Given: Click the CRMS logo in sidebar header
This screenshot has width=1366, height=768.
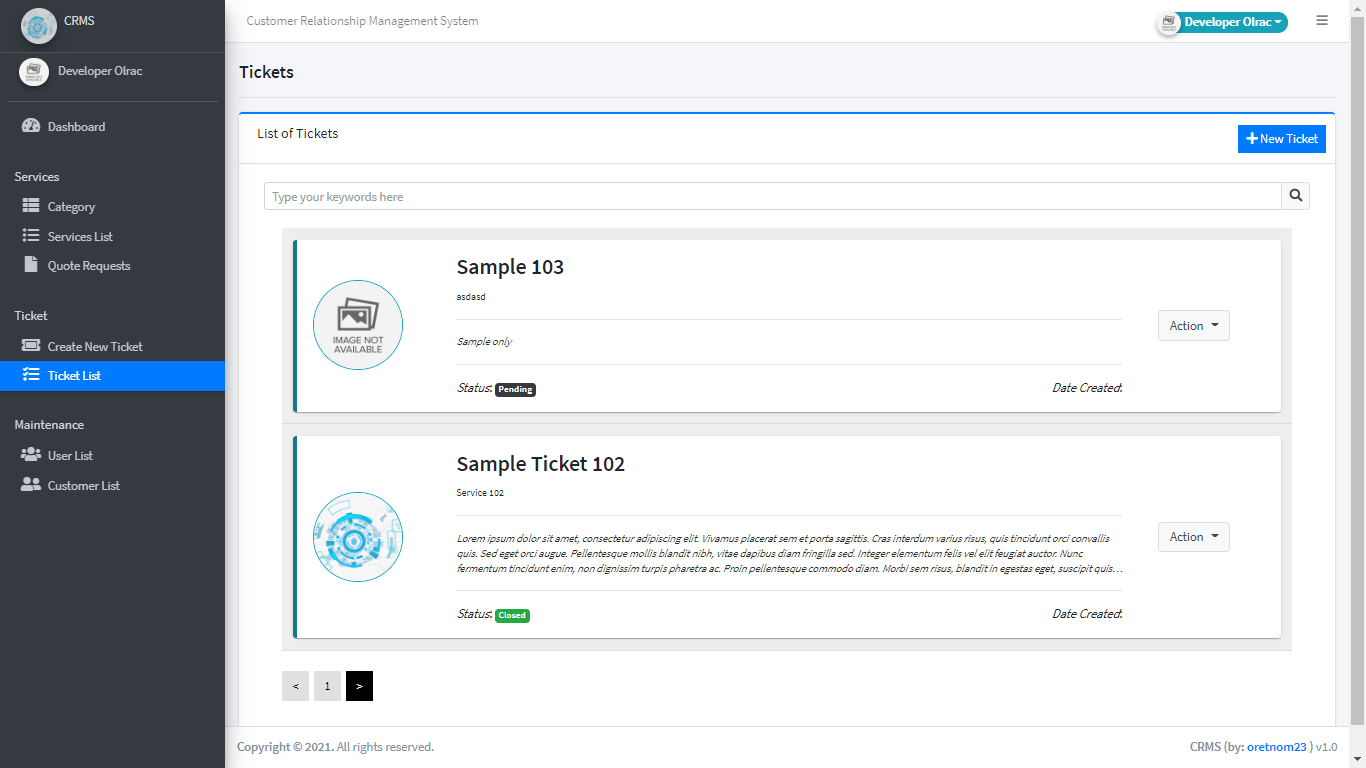Looking at the screenshot, I should coord(39,26).
